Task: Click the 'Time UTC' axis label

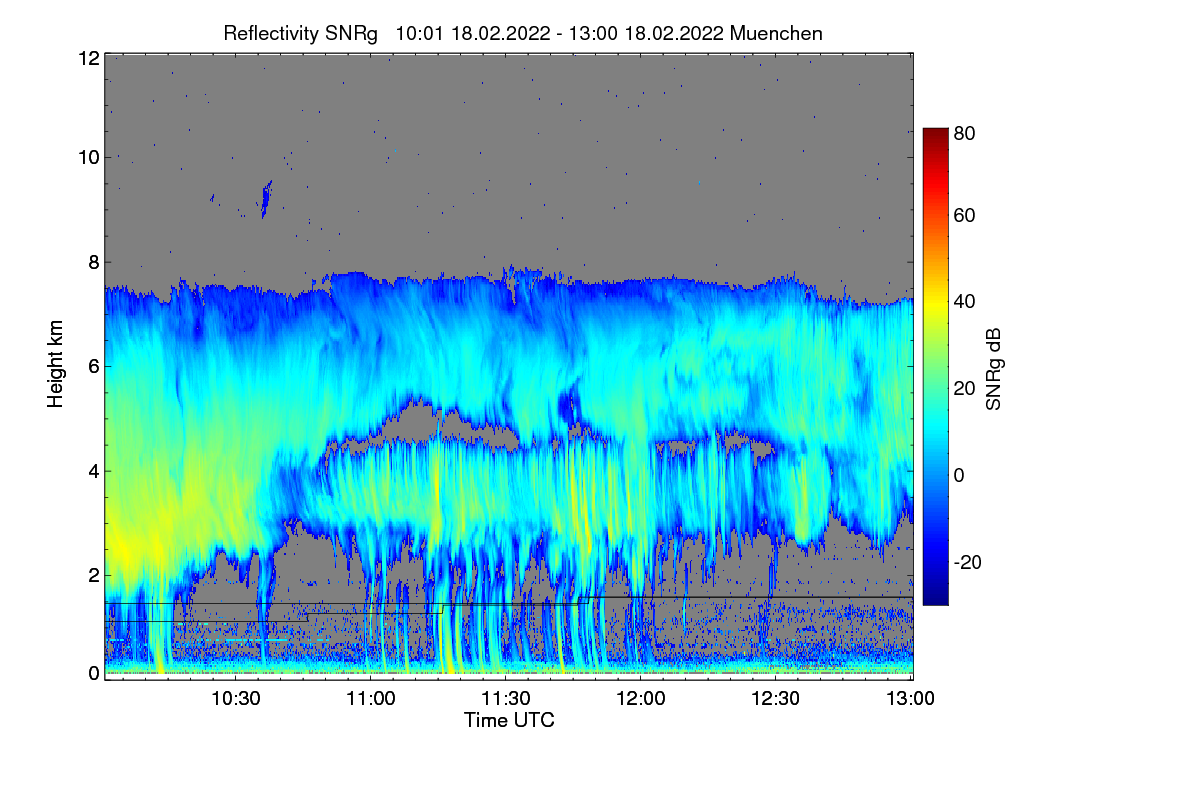Action: tap(509, 720)
